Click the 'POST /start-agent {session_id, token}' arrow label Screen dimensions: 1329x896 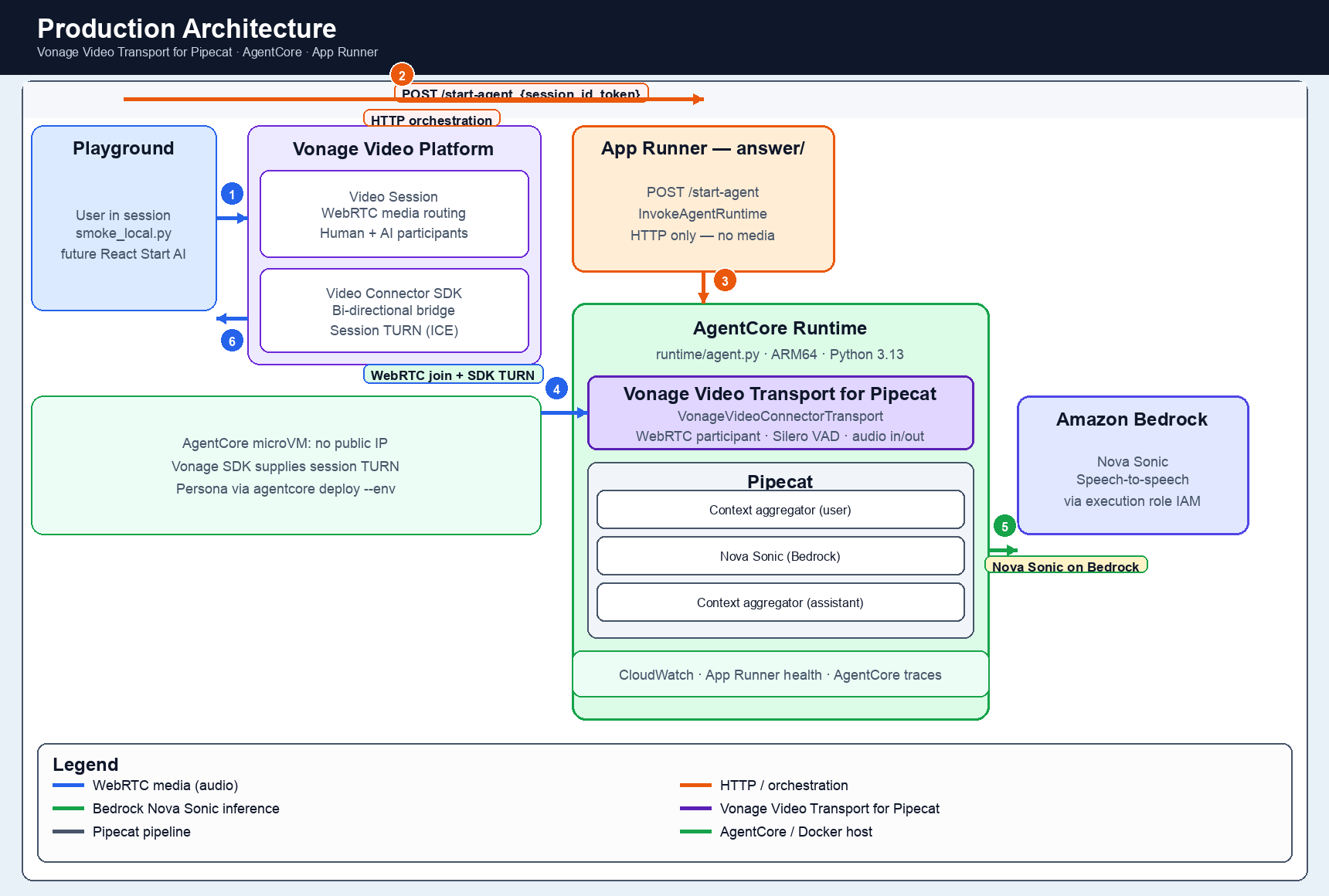[522, 93]
